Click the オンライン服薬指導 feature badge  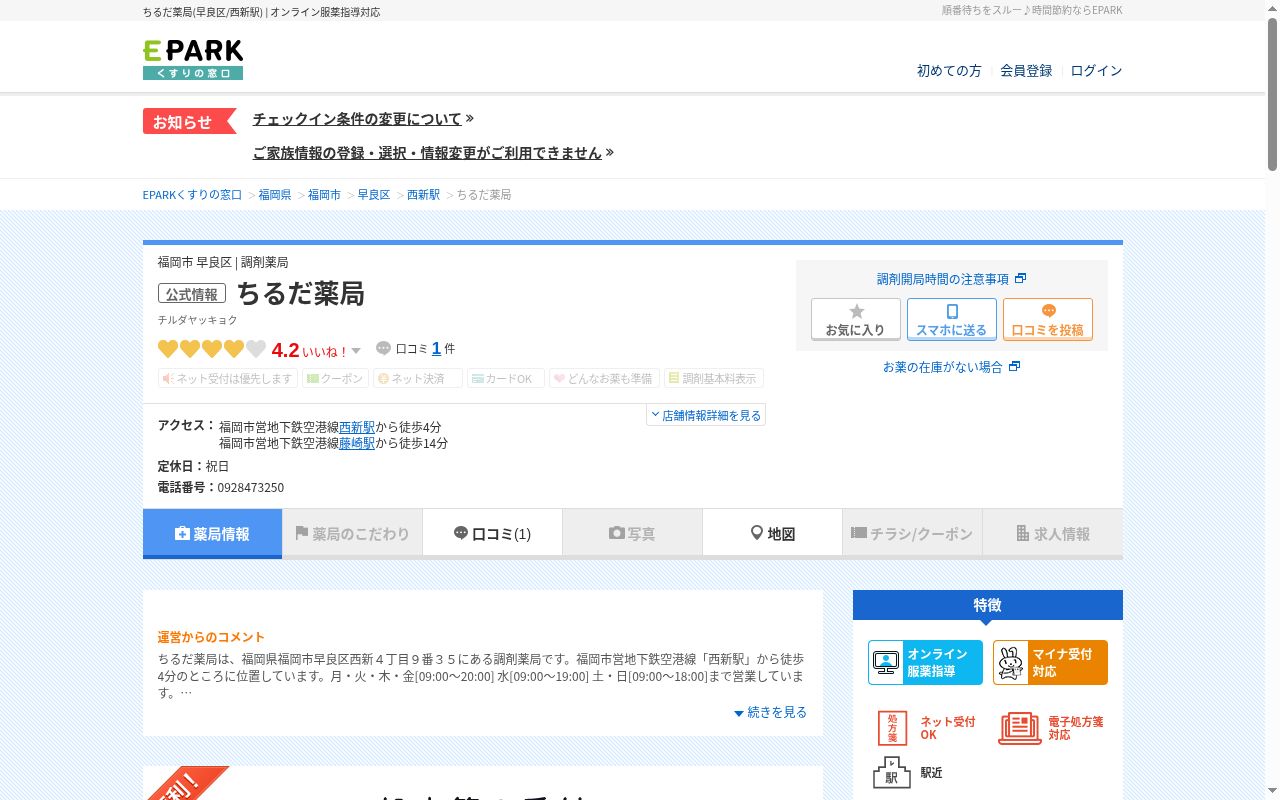pos(925,662)
